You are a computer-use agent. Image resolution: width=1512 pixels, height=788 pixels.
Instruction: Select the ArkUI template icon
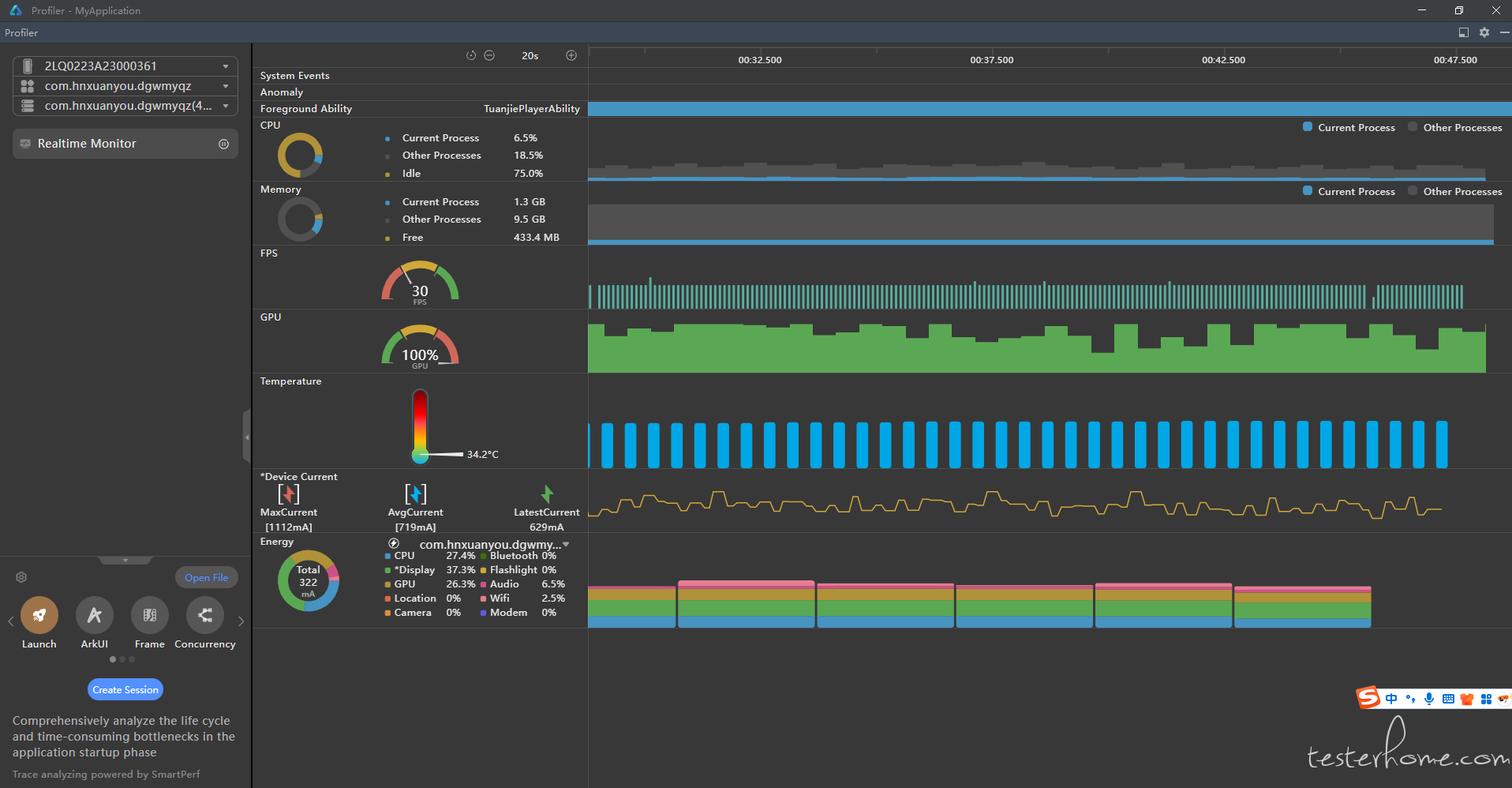click(95, 615)
